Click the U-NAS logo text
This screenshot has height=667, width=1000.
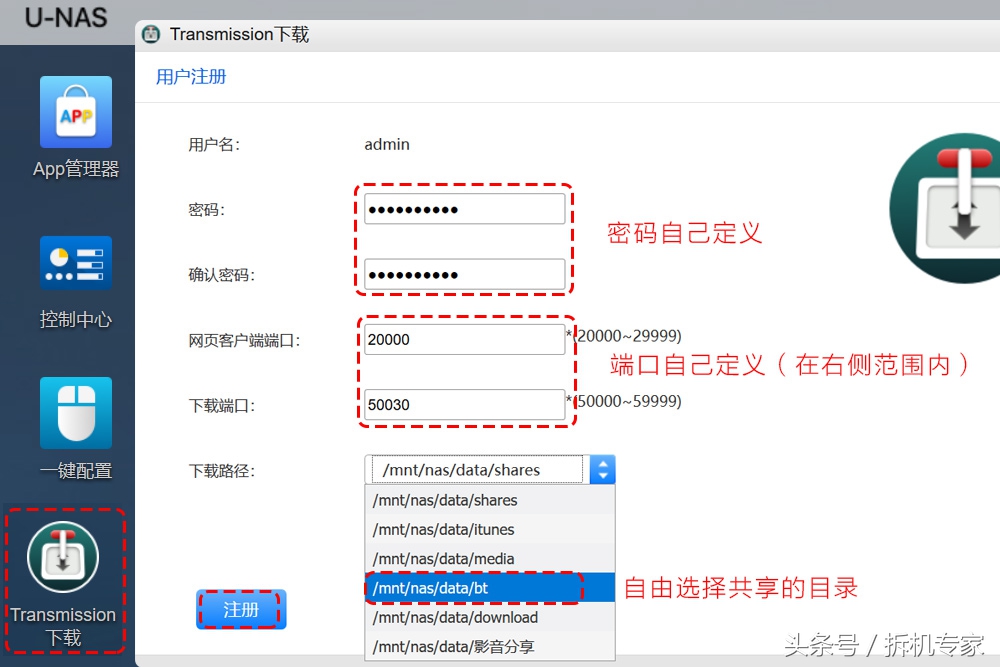tap(66, 18)
